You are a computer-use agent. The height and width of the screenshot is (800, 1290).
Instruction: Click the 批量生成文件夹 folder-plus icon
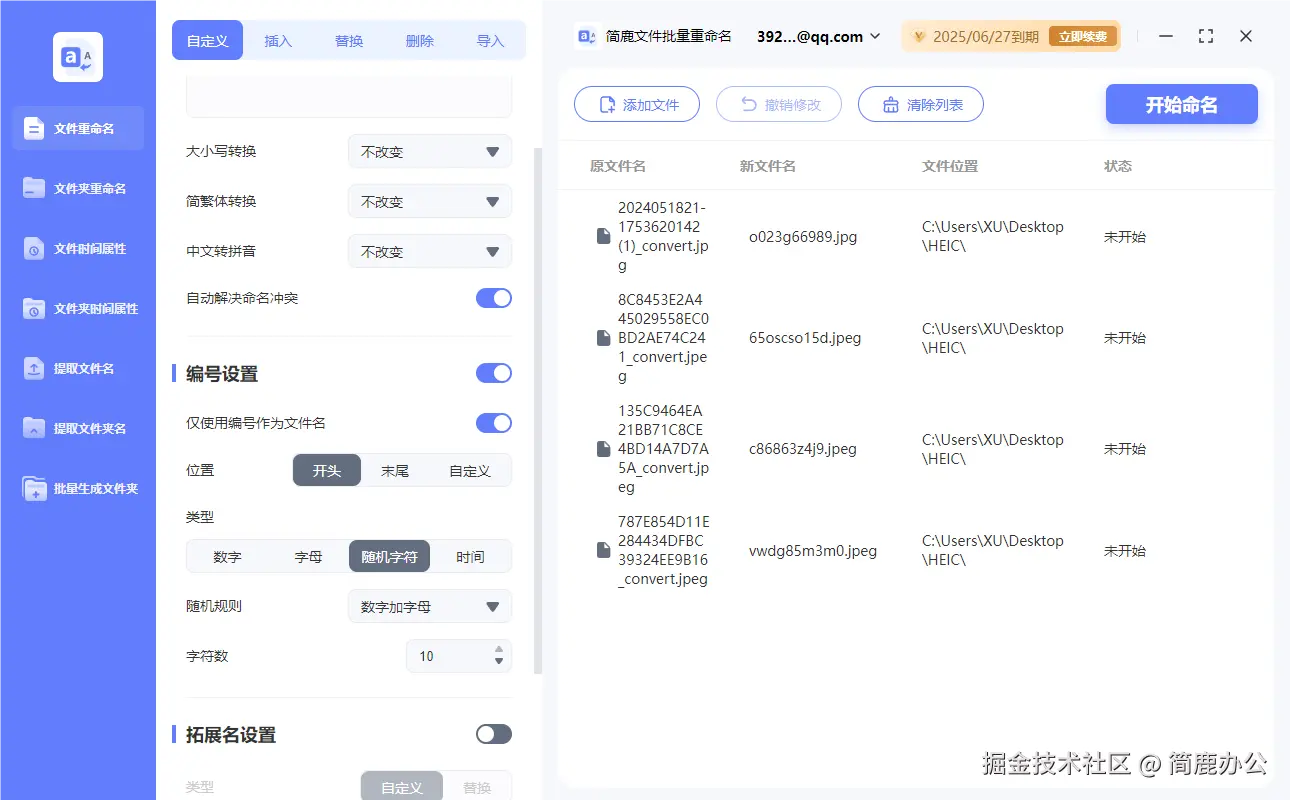click(x=34, y=488)
